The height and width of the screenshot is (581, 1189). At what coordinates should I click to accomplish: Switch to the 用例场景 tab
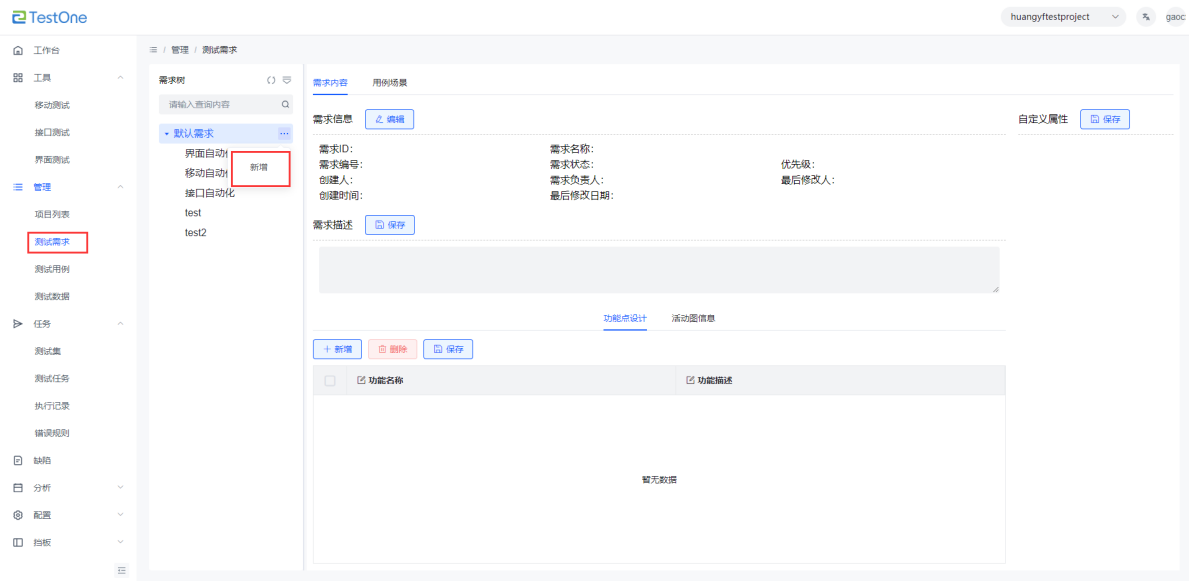(x=390, y=82)
